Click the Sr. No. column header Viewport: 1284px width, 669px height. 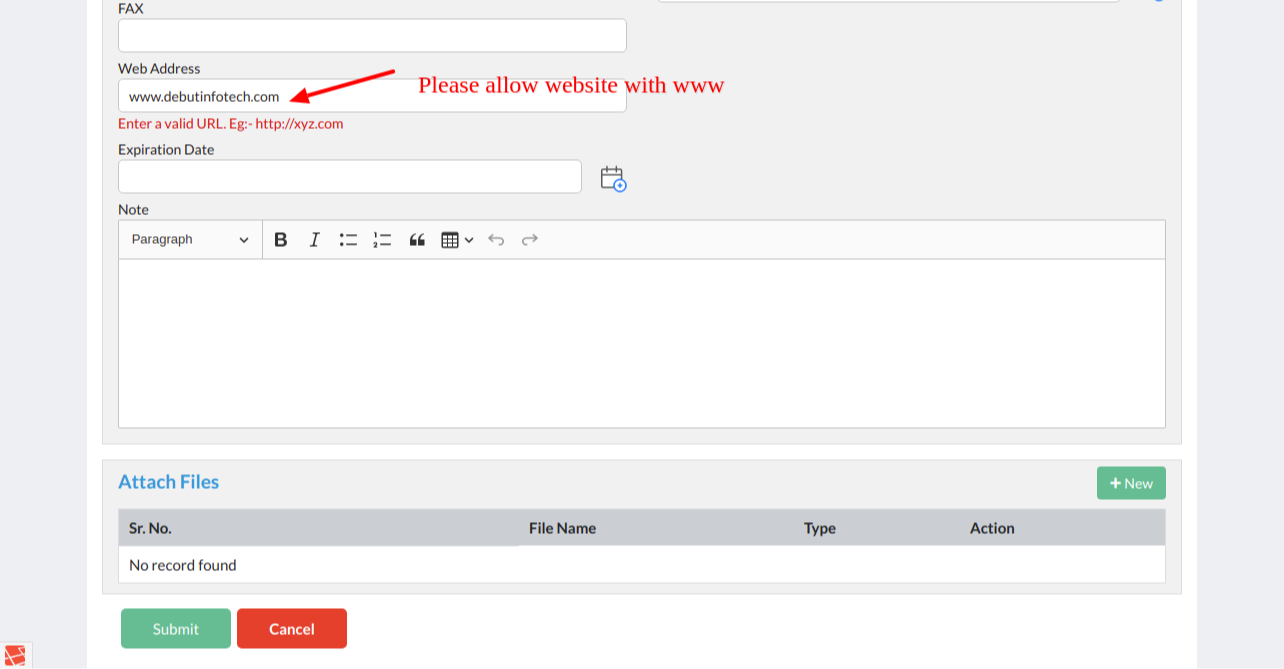[150, 528]
